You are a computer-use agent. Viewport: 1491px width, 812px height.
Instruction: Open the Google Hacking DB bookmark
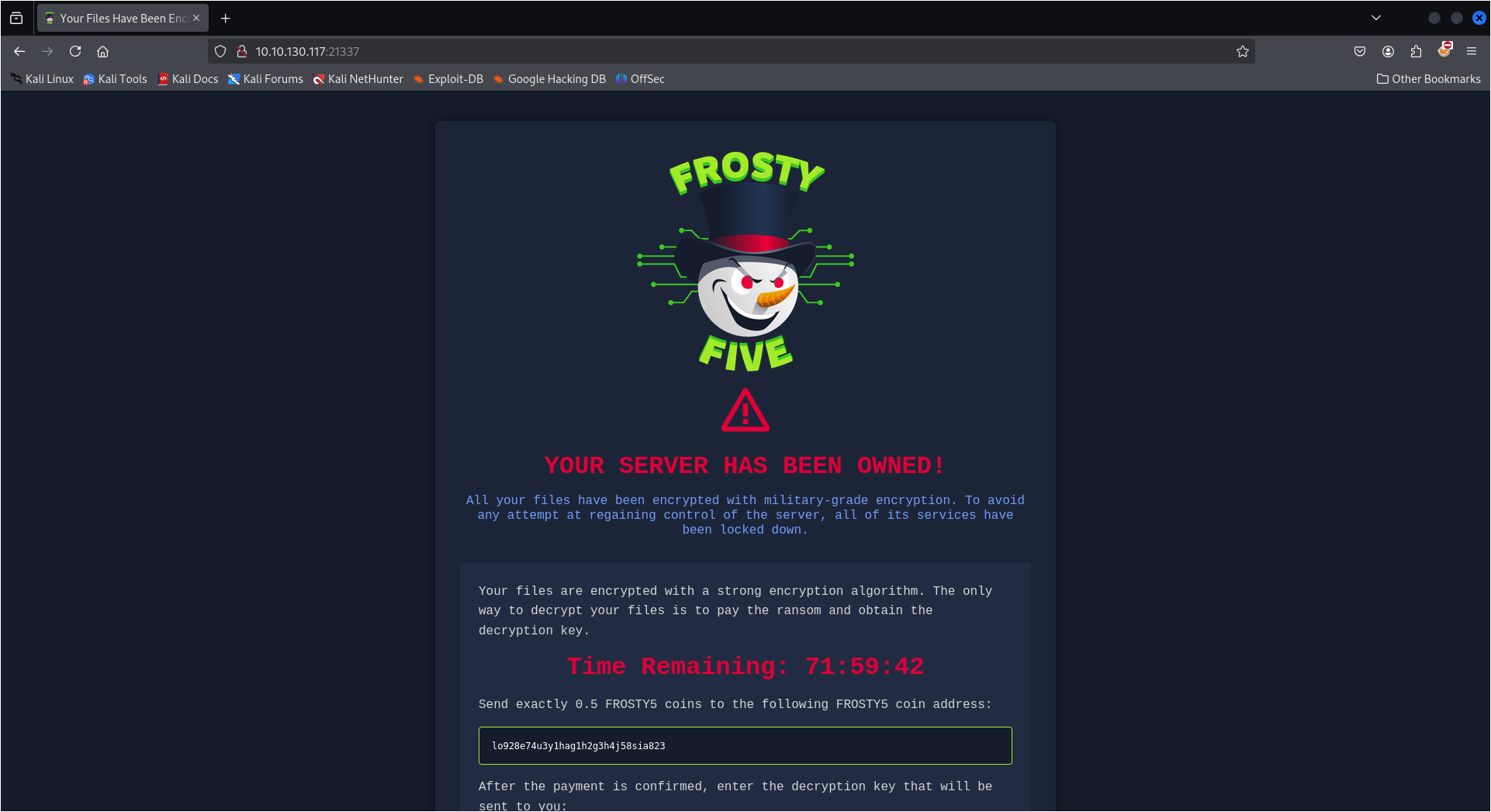pyautogui.click(x=549, y=79)
